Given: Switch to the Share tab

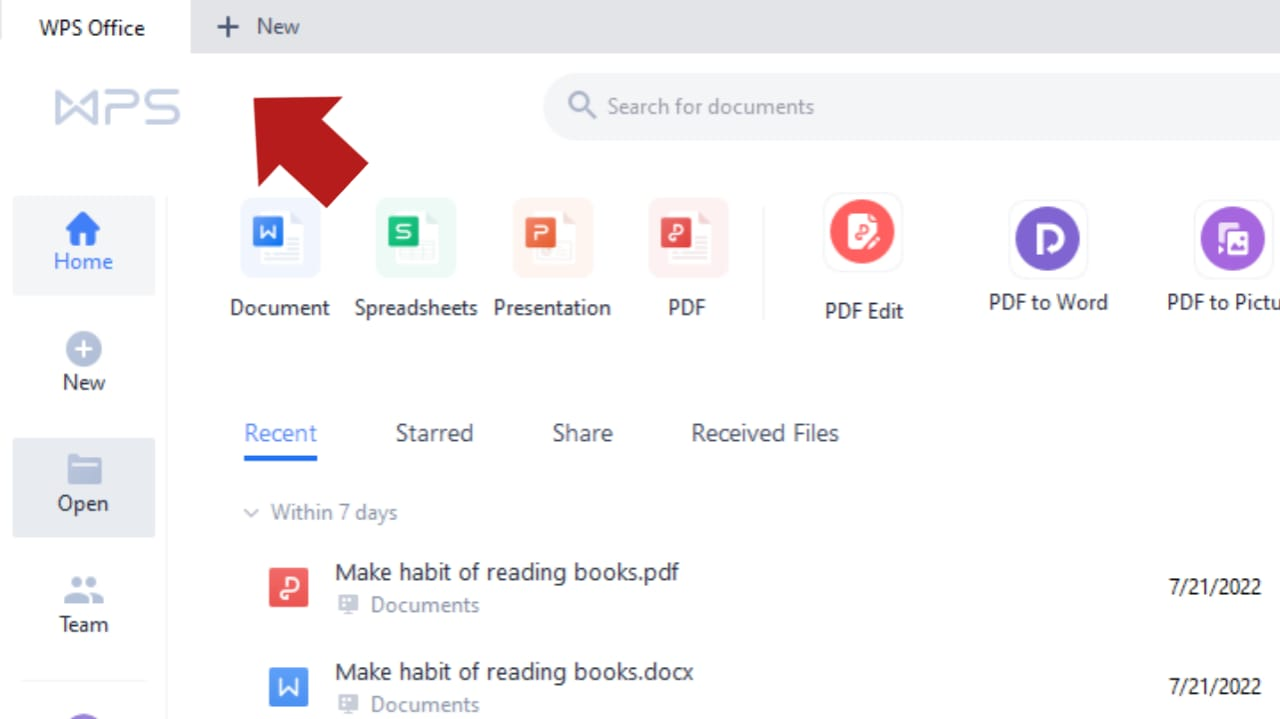Looking at the screenshot, I should point(582,433).
